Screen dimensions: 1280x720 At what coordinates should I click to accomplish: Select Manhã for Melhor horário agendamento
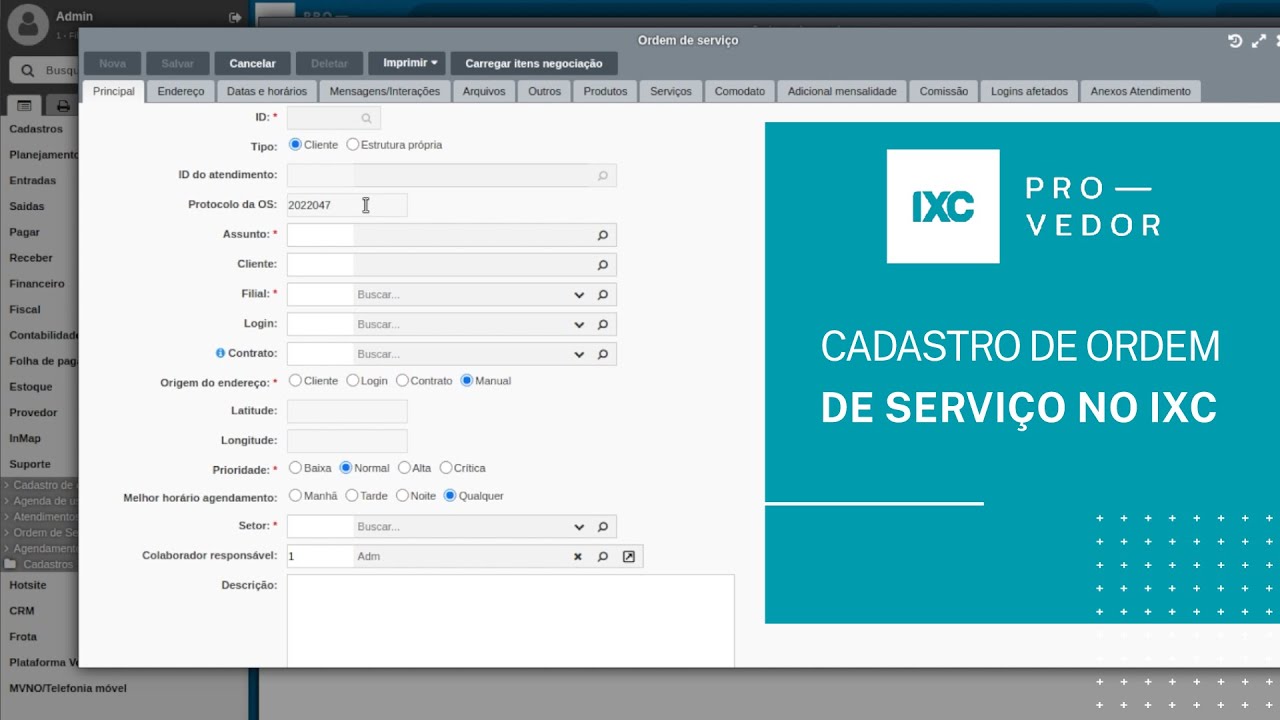click(x=295, y=495)
